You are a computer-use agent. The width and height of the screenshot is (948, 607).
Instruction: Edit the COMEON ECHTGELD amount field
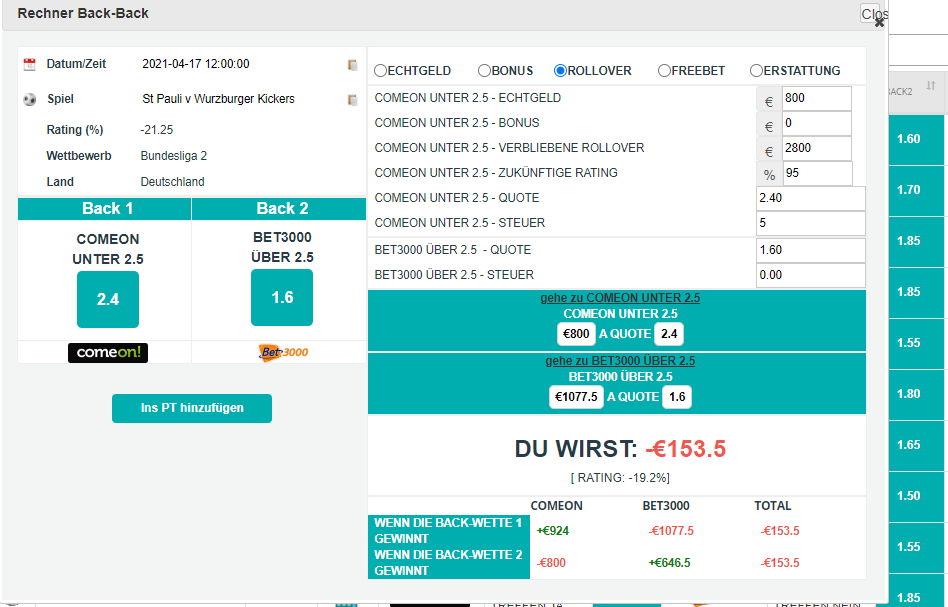tap(816, 99)
